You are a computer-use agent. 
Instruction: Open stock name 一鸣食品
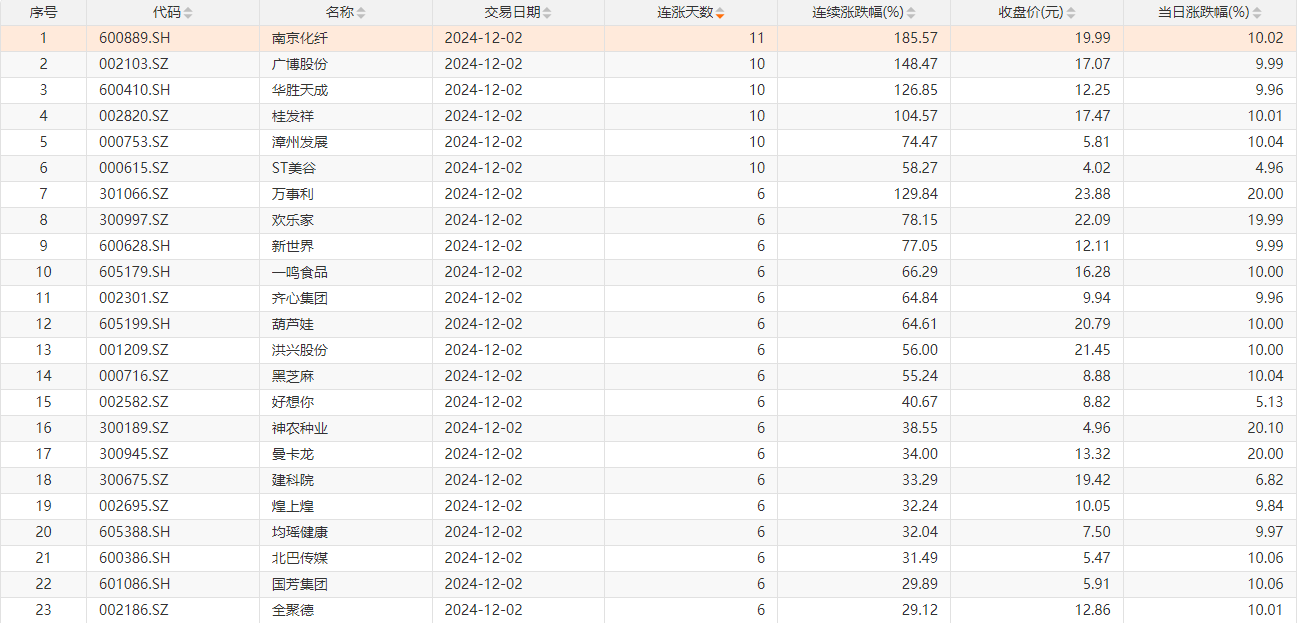point(300,272)
